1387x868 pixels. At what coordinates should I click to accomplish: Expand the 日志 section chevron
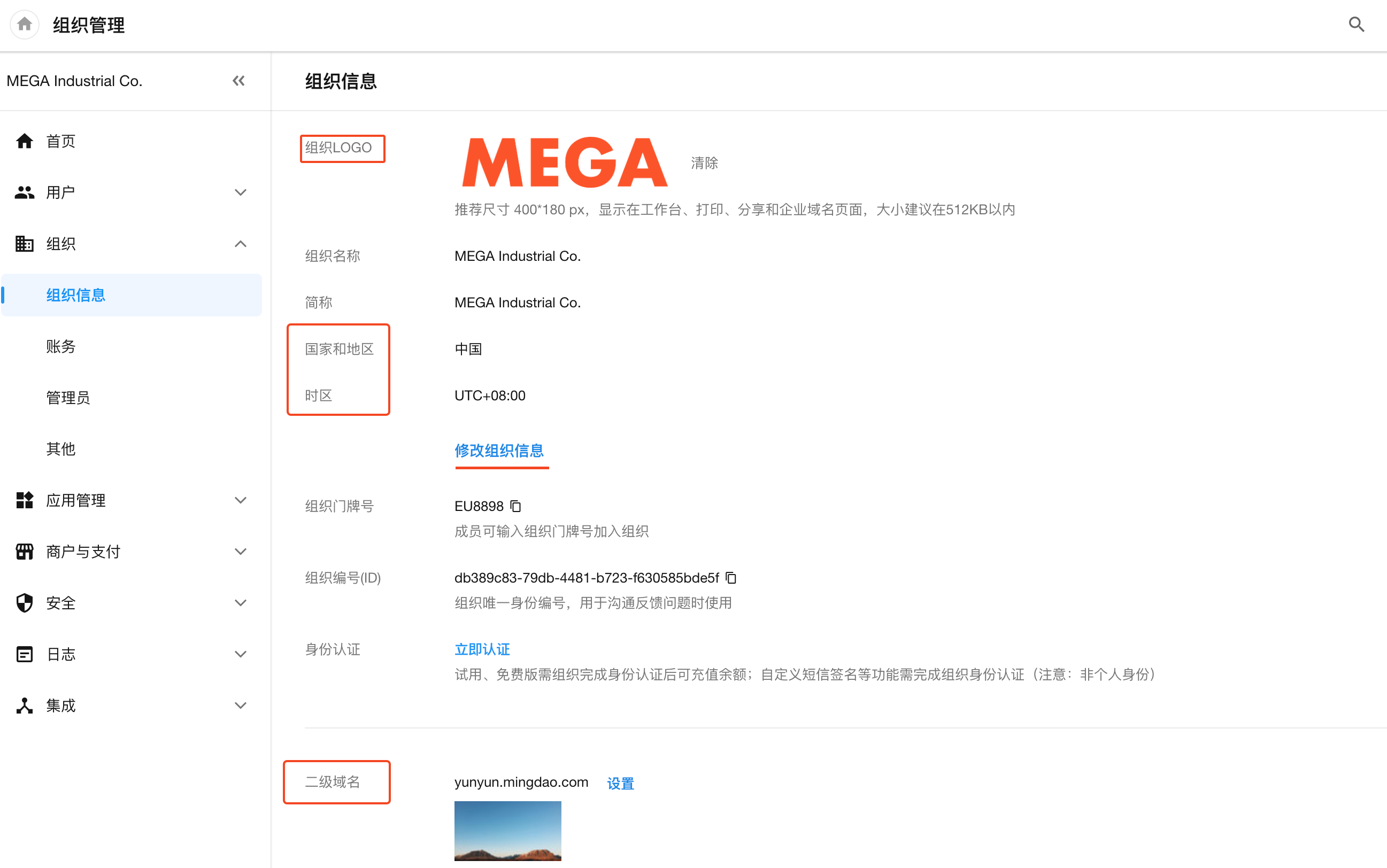(x=241, y=654)
